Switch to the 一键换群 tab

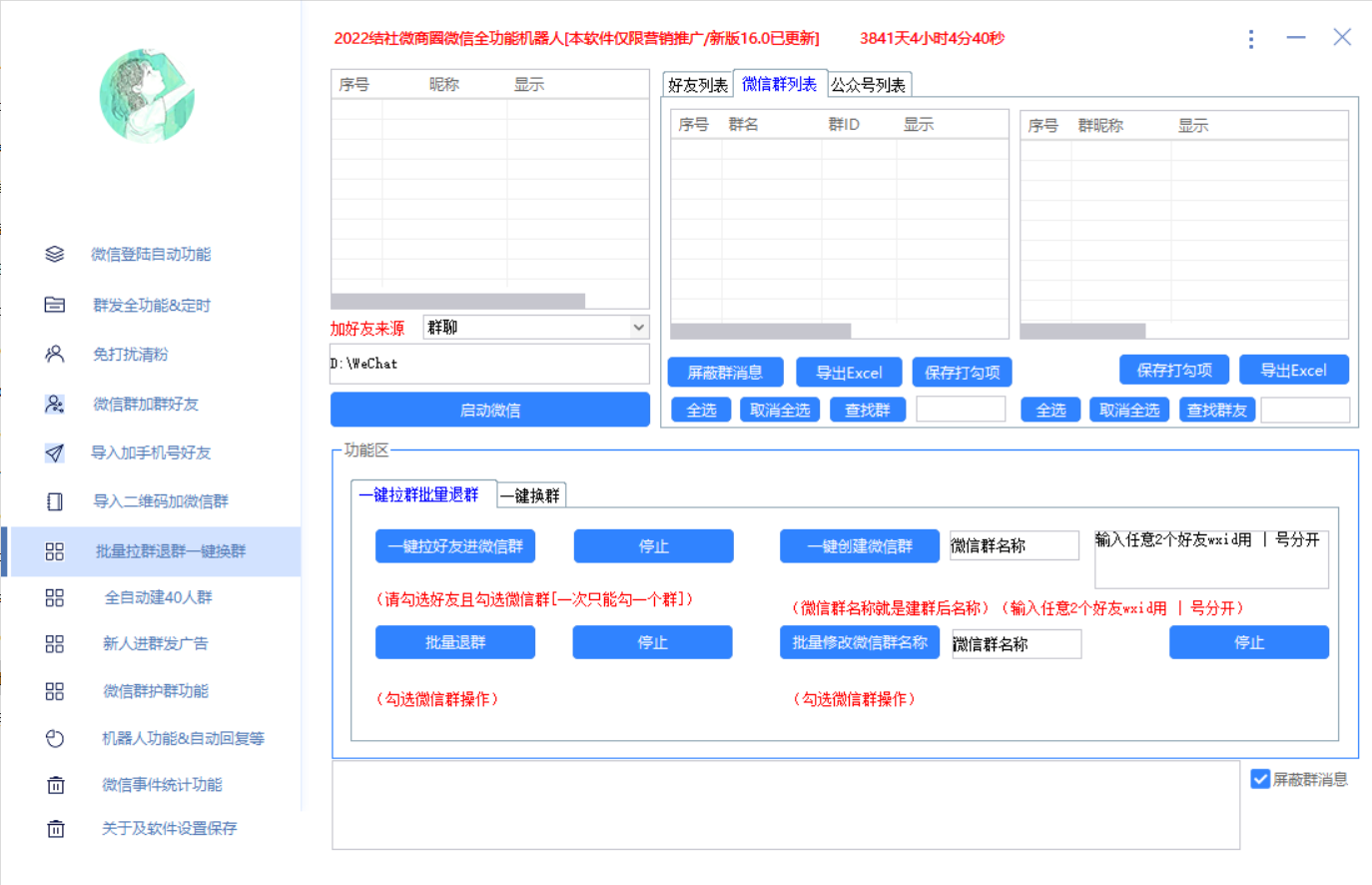pos(530,494)
